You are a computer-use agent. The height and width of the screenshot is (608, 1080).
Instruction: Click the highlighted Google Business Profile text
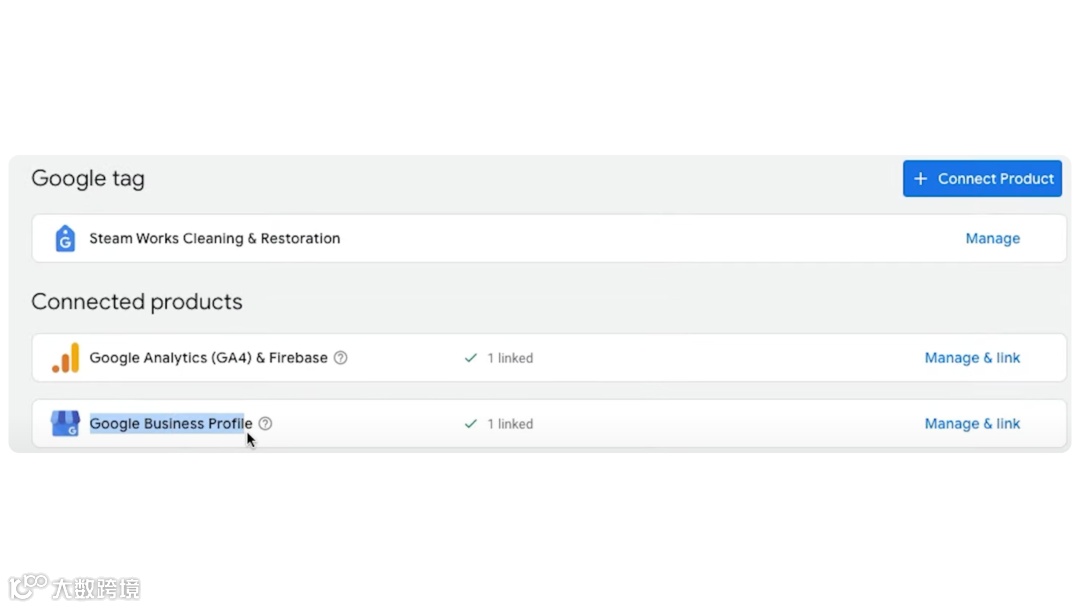(170, 424)
